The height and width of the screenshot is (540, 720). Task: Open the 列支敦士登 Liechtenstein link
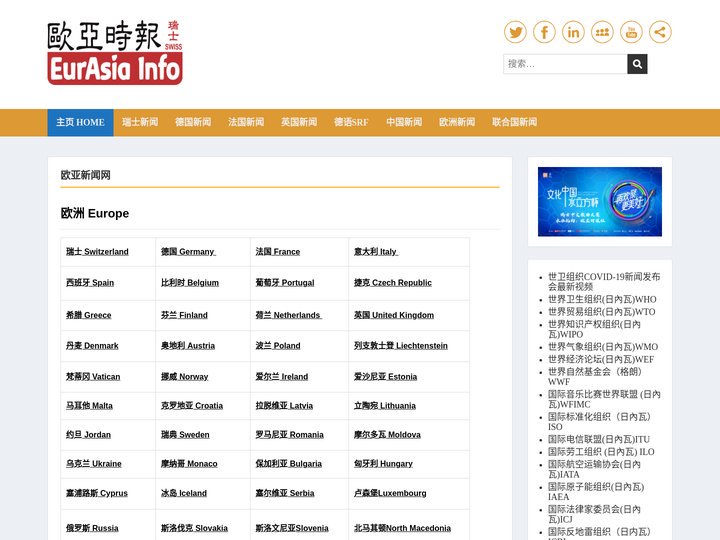(x=401, y=346)
